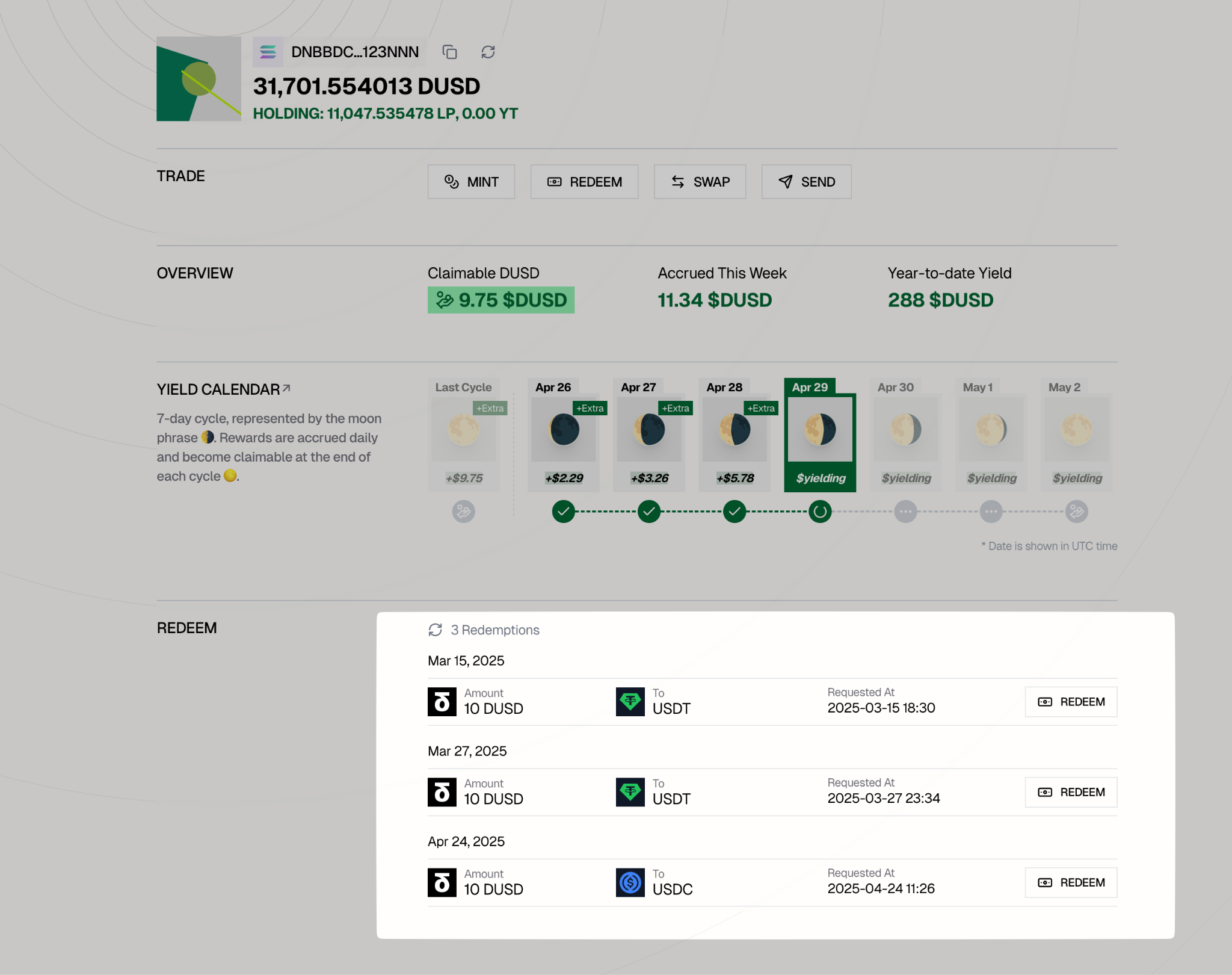
Task: Click the Apr 26 completed checkmark marker
Action: coord(564,512)
